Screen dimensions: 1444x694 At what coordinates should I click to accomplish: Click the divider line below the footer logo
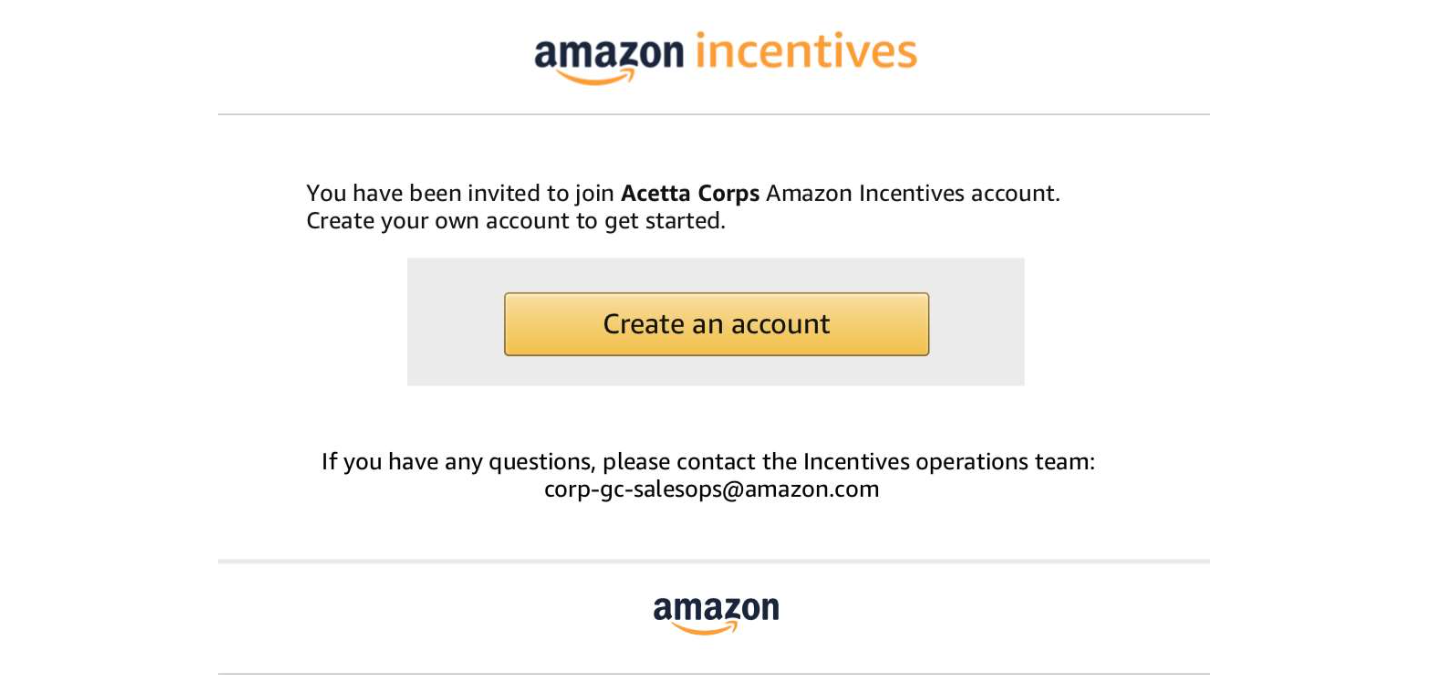pos(714,674)
